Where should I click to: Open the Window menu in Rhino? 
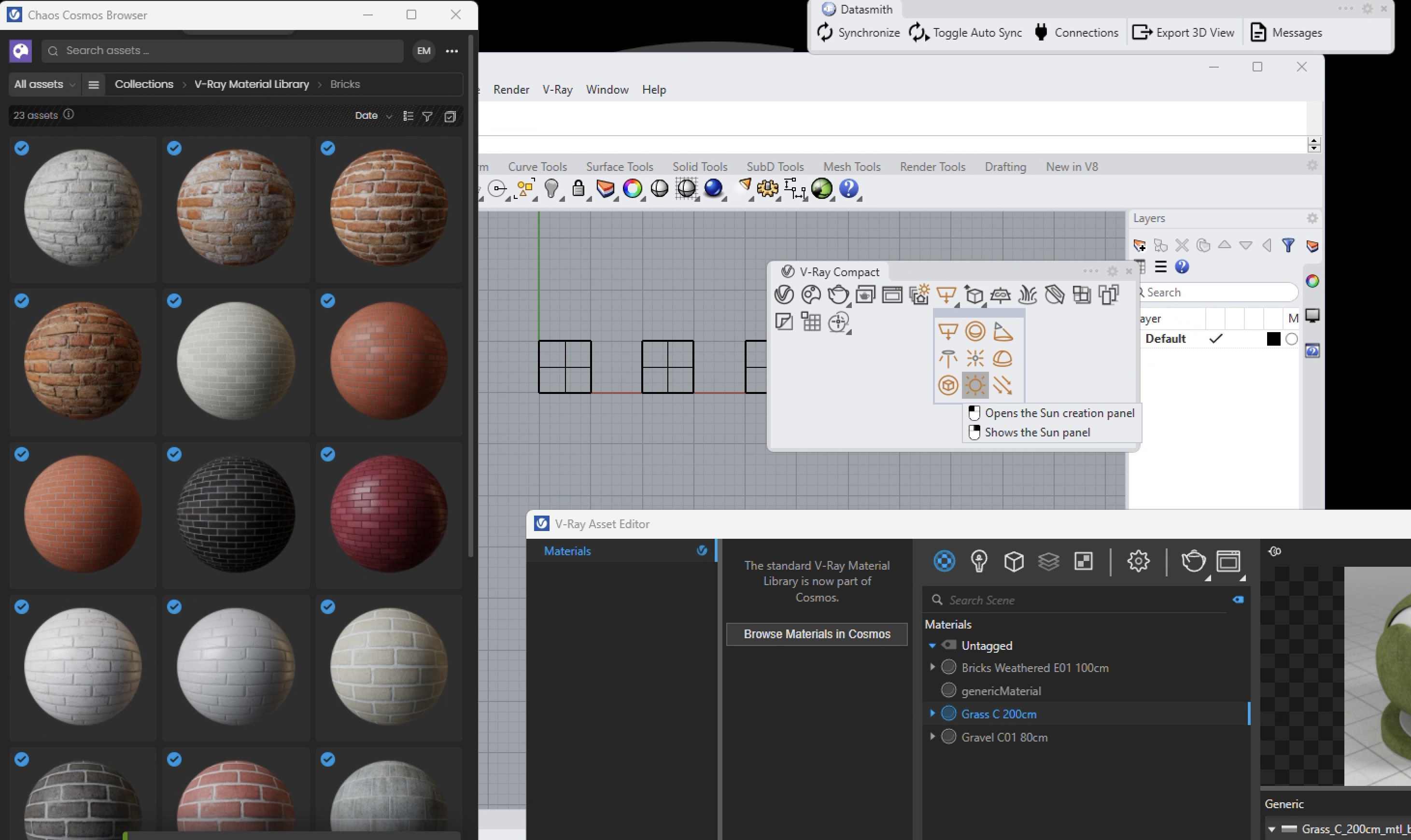[607, 89]
